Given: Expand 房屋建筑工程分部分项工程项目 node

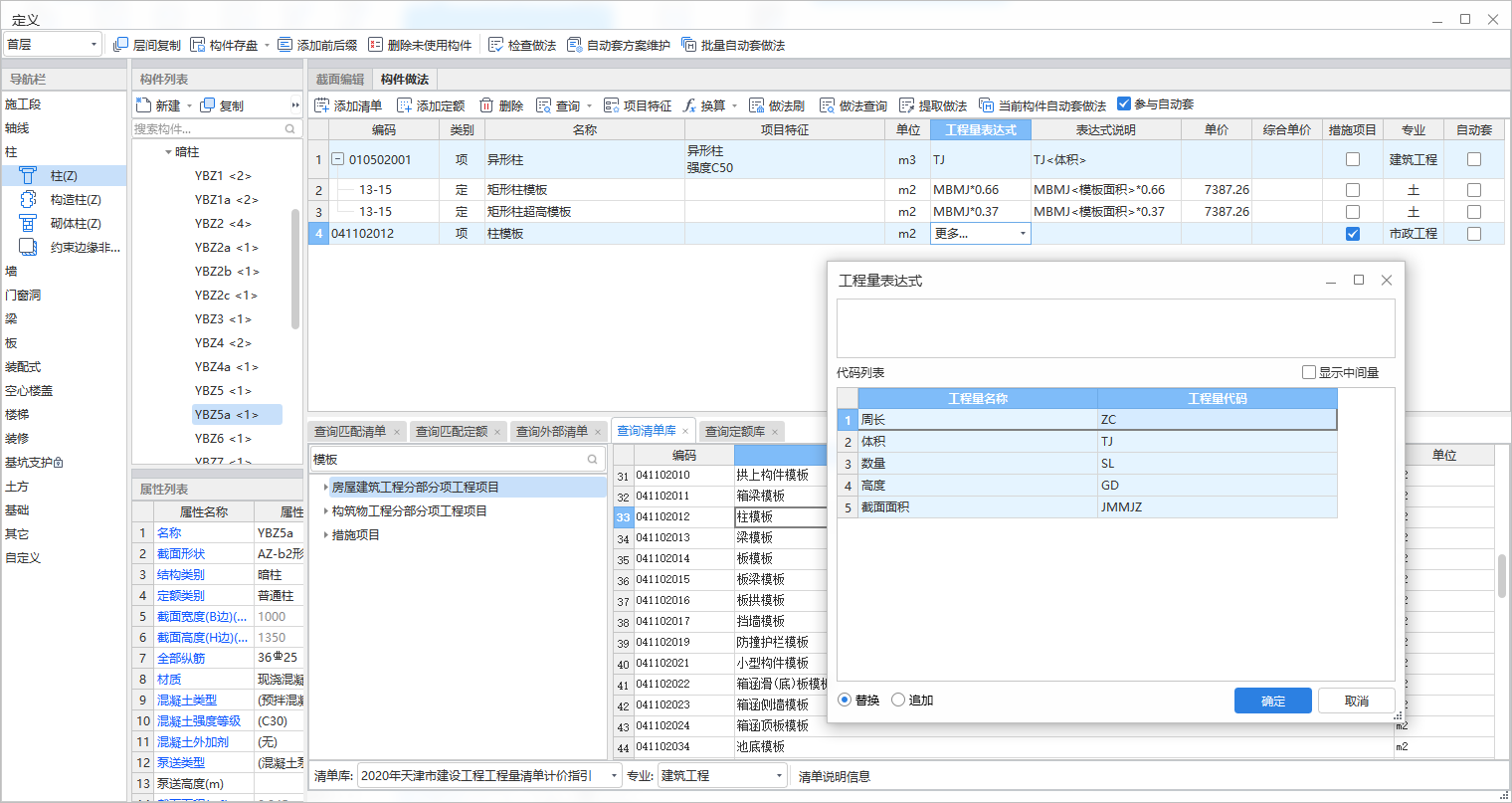Looking at the screenshot, I should [x=326, y=488].
